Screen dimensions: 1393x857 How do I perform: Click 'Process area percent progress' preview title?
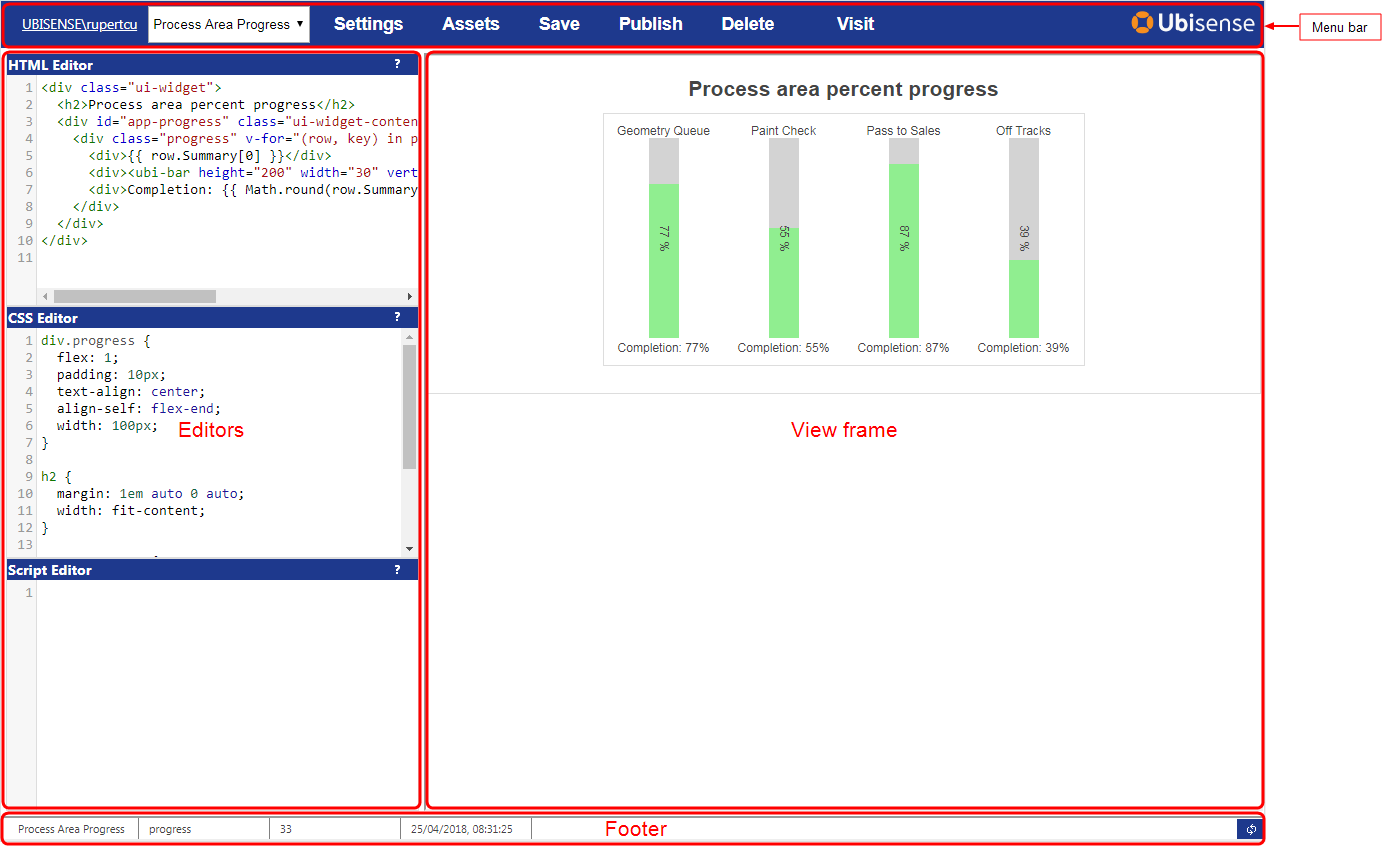click(843, 89)
